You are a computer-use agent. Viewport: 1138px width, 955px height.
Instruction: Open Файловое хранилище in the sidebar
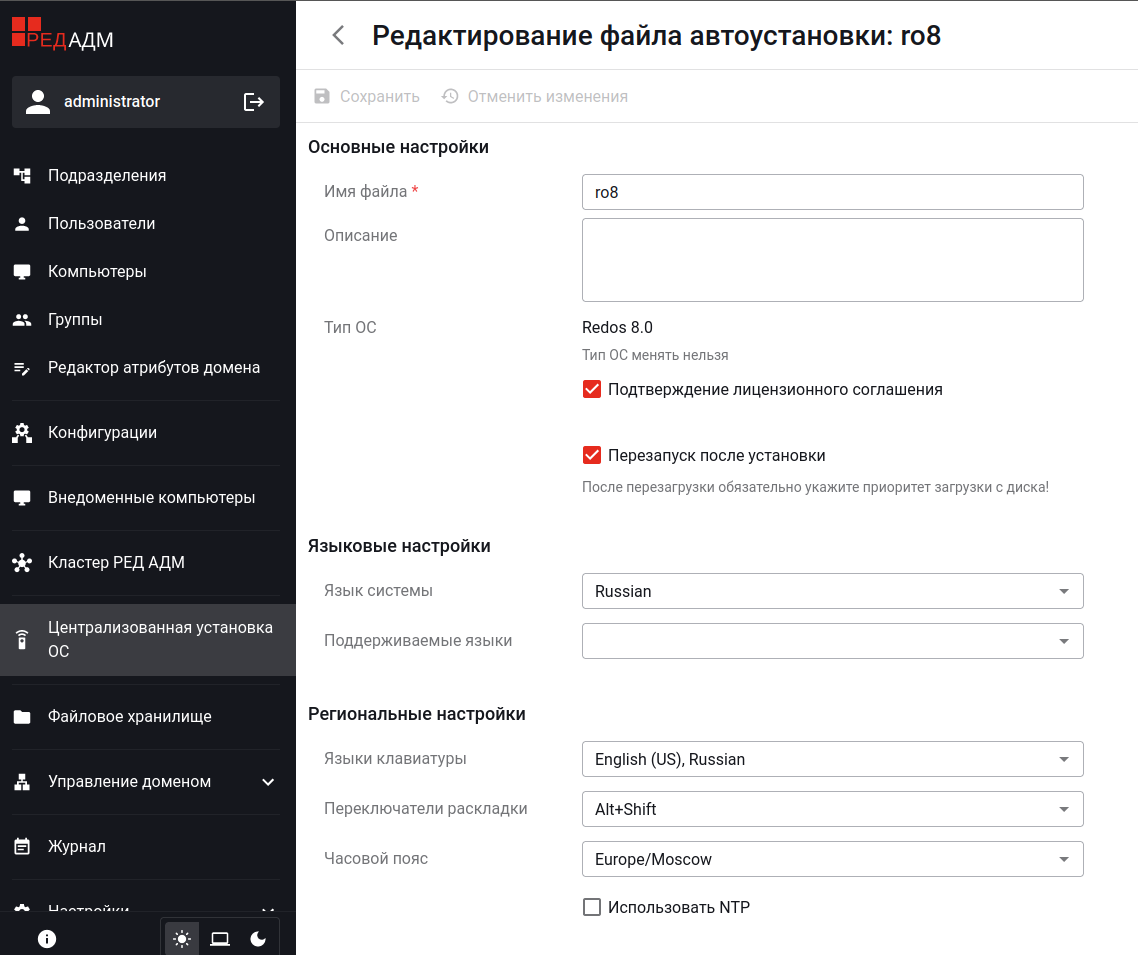(x=129, y=717)
